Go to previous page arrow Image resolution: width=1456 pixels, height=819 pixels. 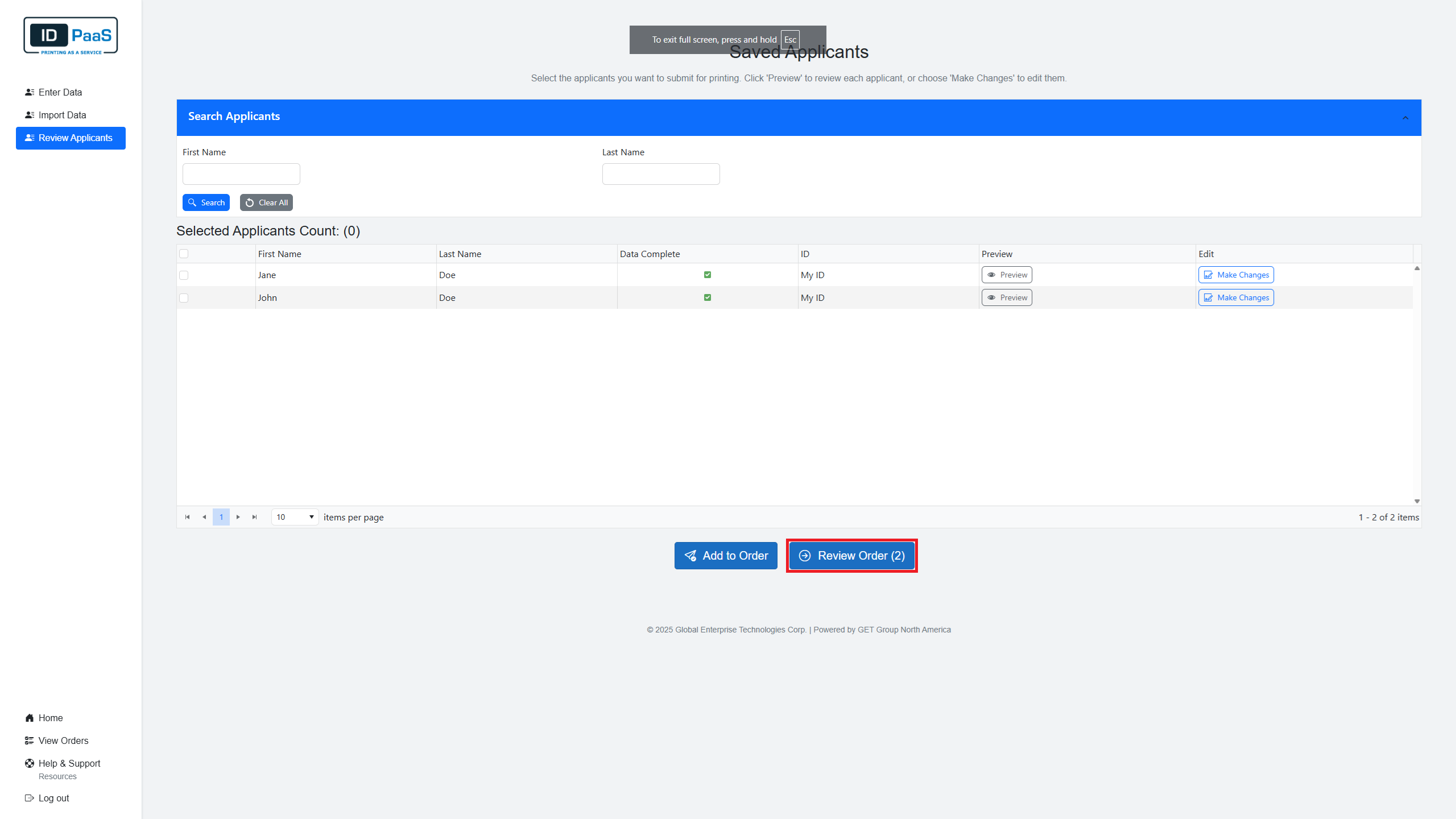pos(204,517)
